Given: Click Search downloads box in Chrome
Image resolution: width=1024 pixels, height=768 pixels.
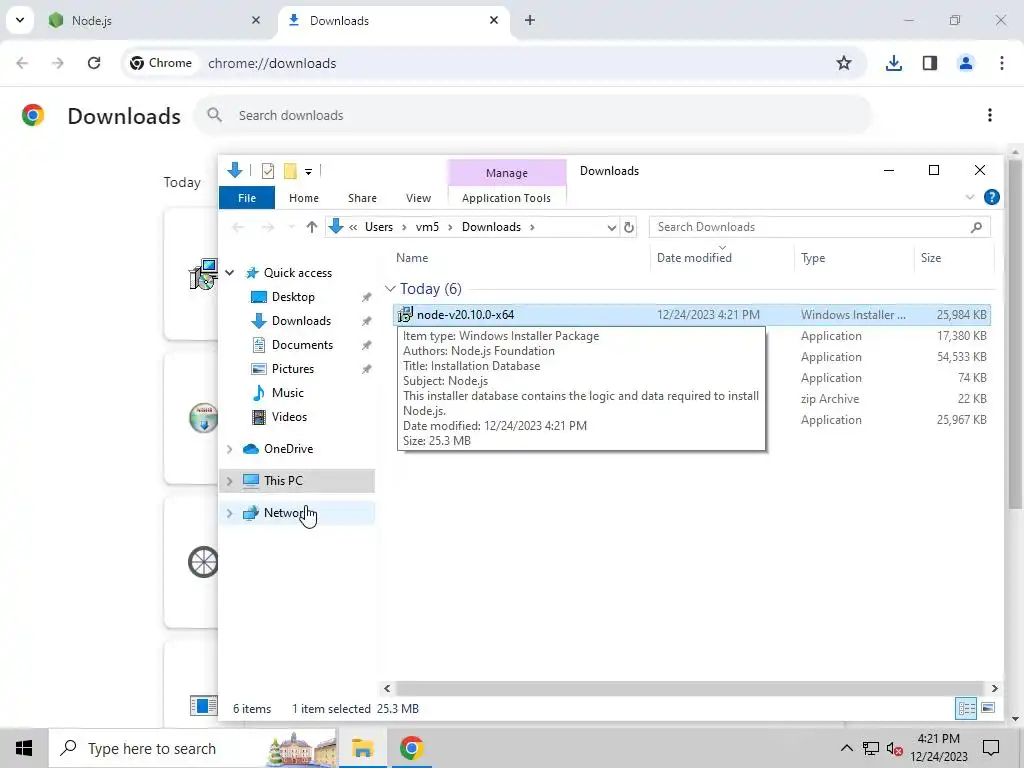Looking at the screenshot, I should [x=532, y=116].
